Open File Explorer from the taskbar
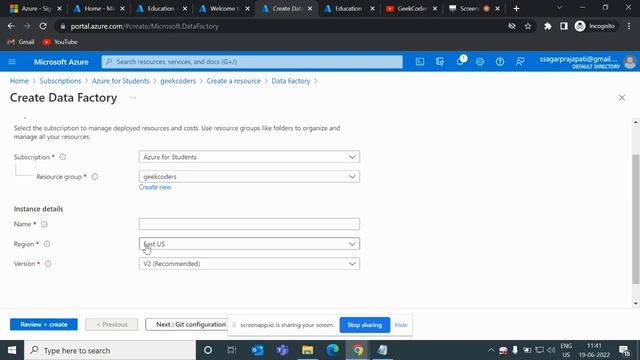 click(x=307, y=350)
